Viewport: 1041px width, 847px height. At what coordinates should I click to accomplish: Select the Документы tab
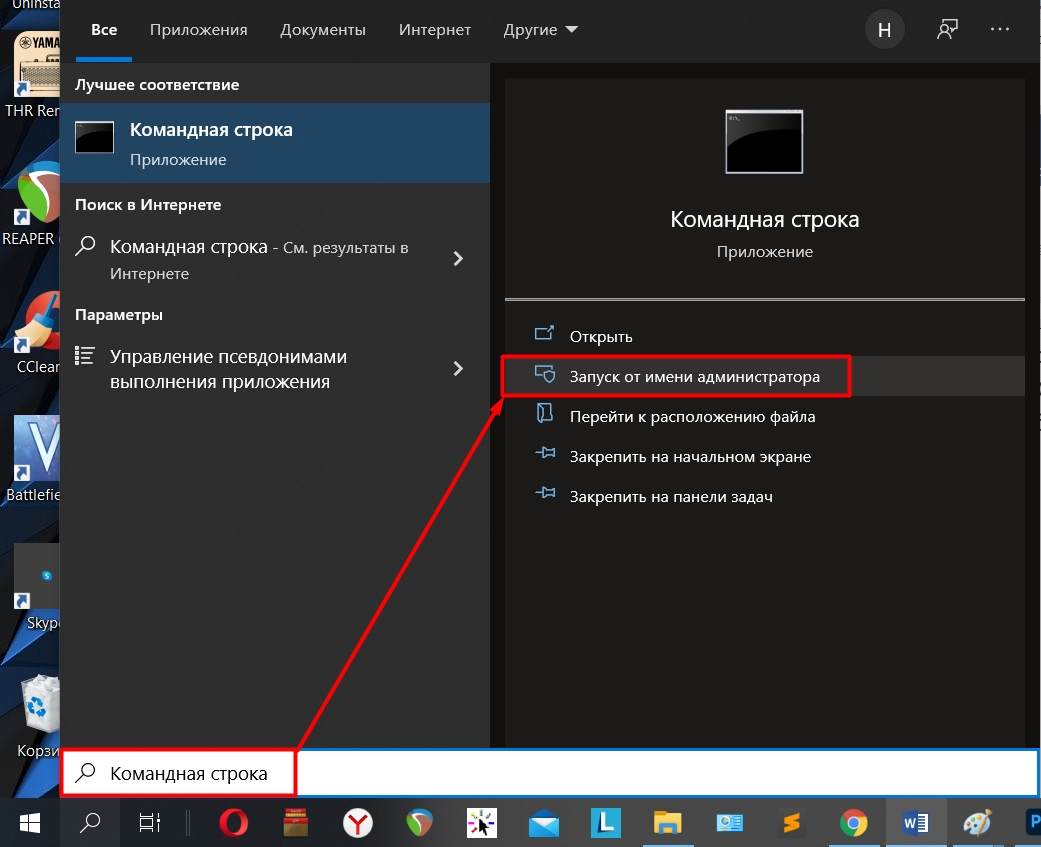click(323, 30)
